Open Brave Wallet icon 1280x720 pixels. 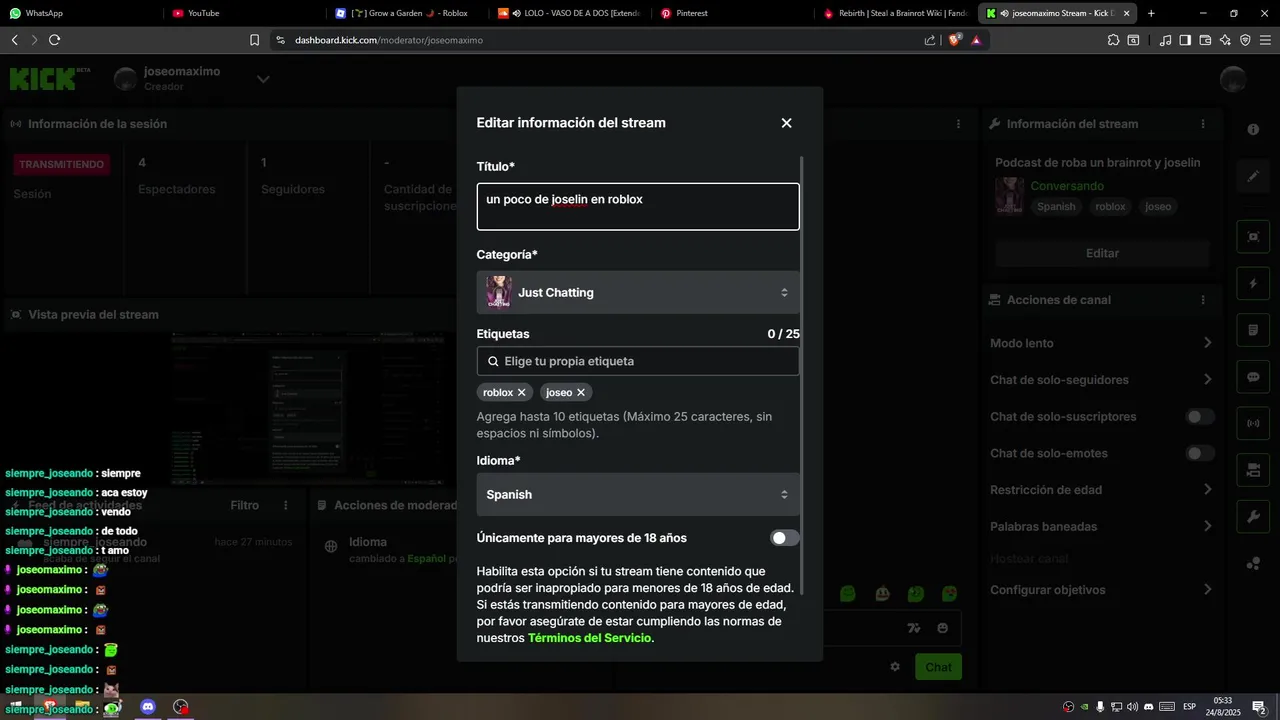(x=1205, y=40)
